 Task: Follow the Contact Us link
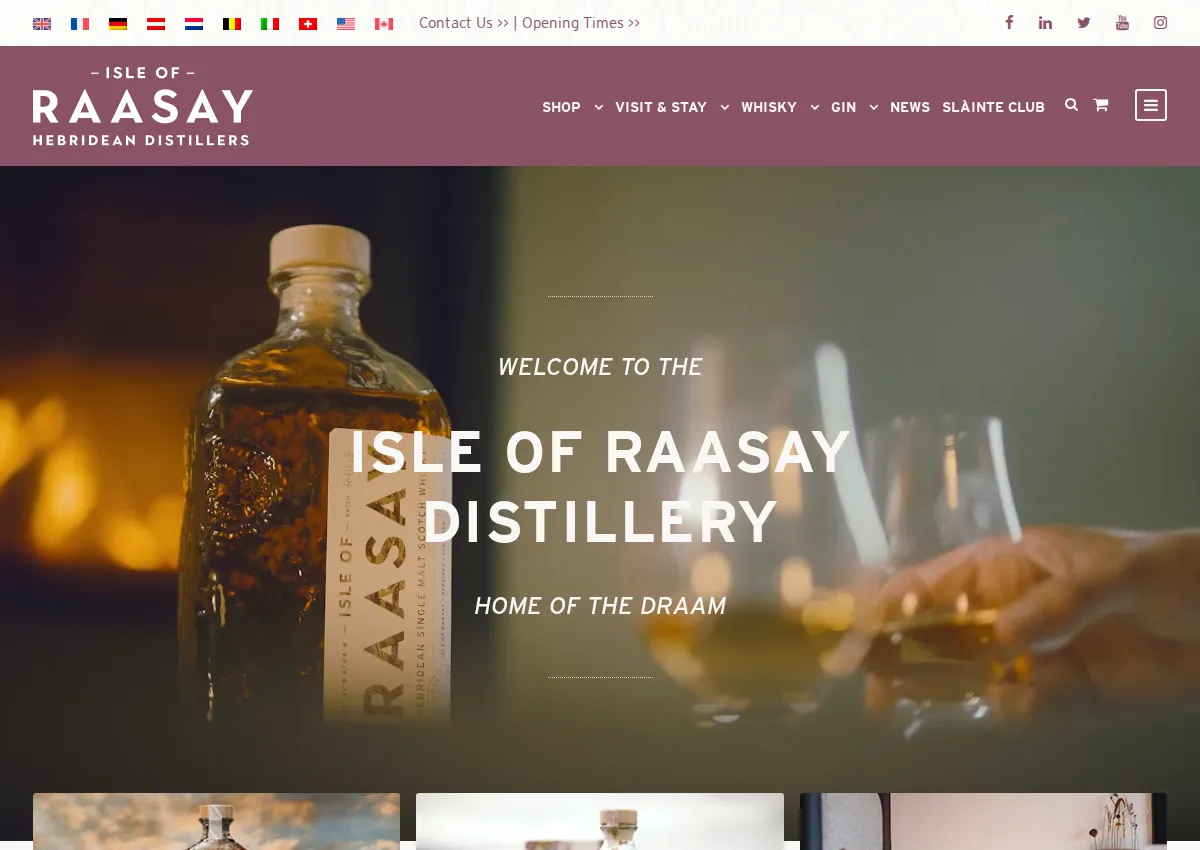click(x=464, y=23)
